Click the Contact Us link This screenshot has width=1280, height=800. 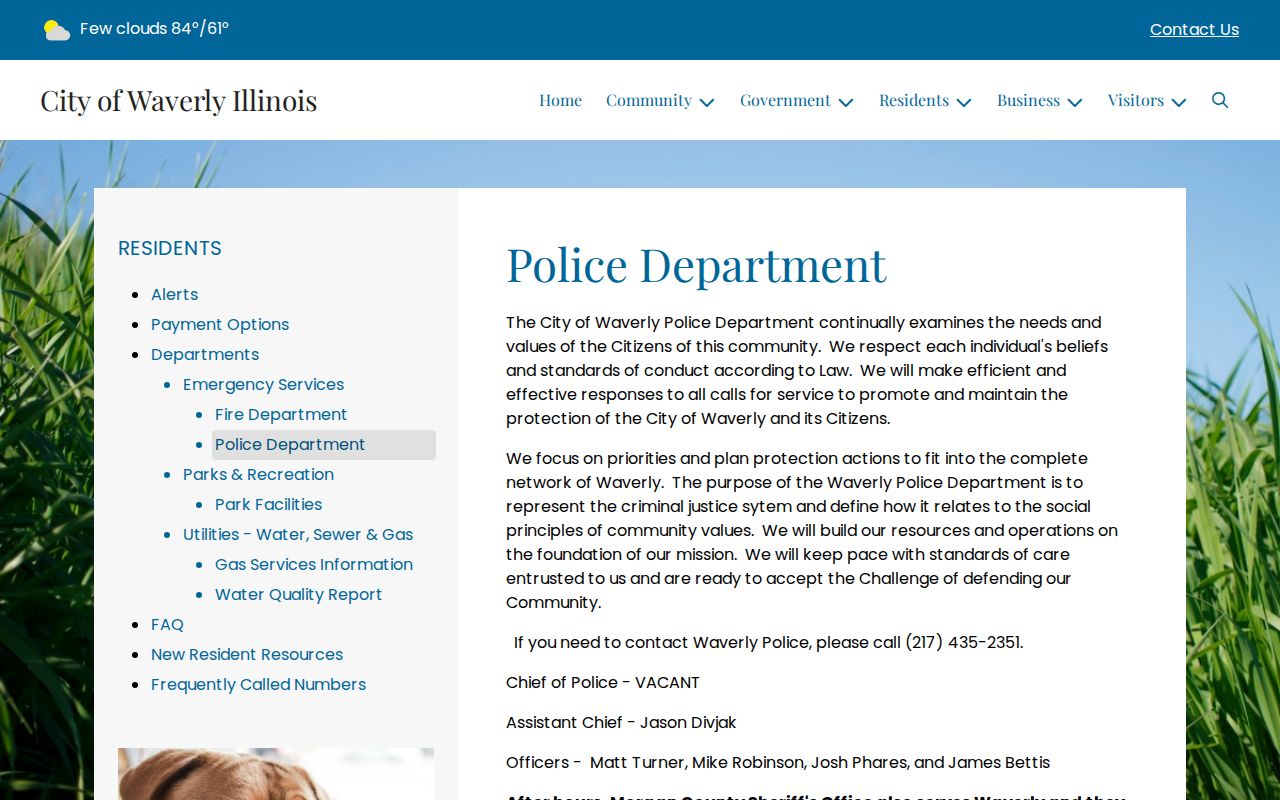(1194, 30)
